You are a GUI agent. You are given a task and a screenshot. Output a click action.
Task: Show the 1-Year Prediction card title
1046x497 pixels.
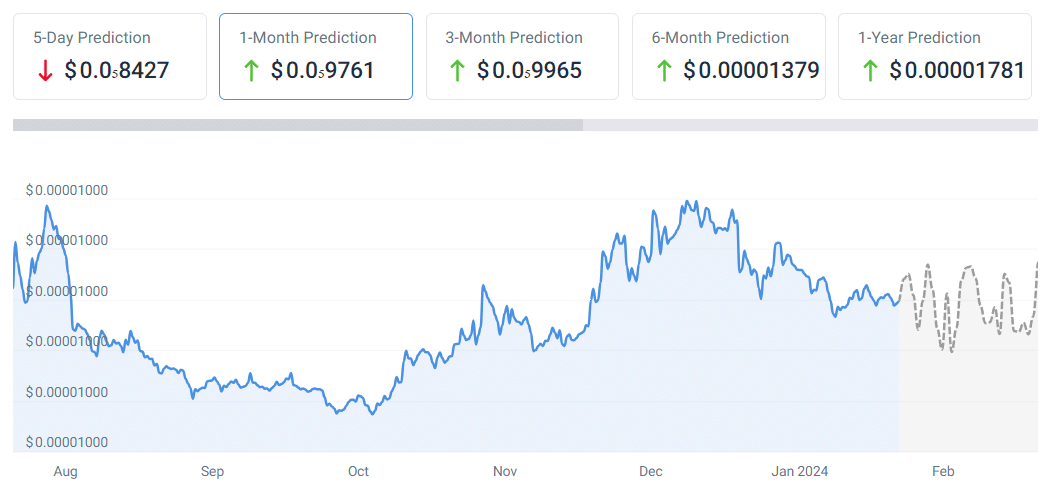[919, 38]
